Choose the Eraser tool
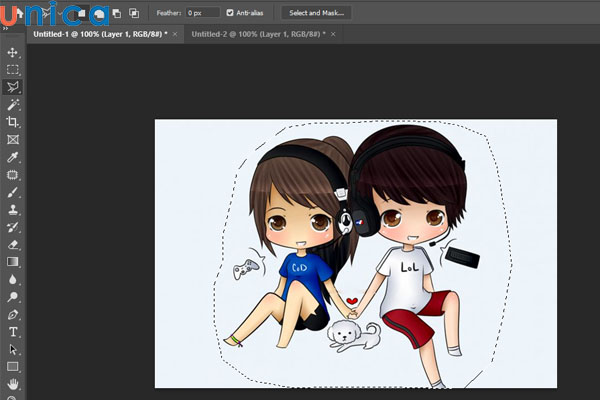 click(13, 244)
